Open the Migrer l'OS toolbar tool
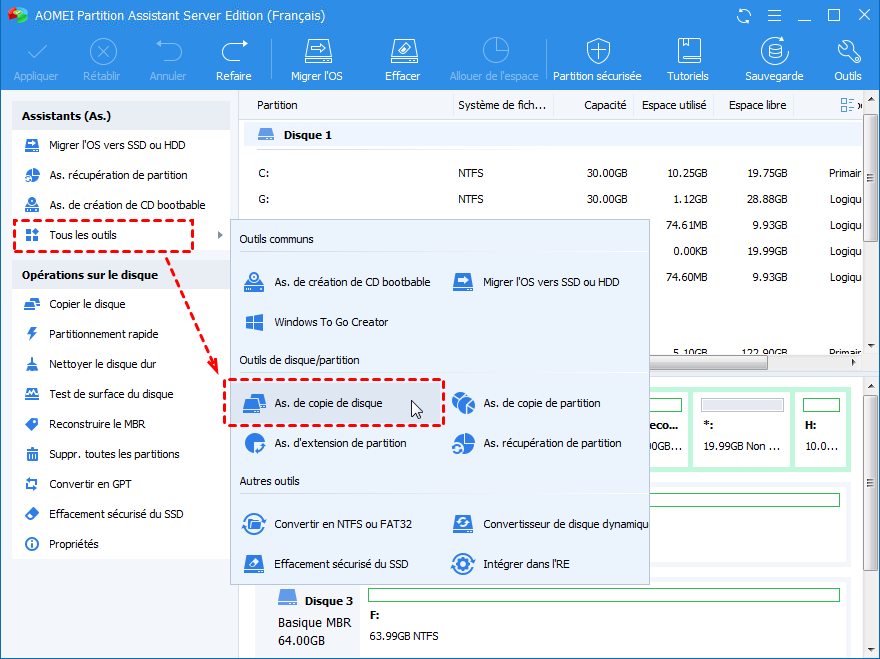 tap(317, 60)
